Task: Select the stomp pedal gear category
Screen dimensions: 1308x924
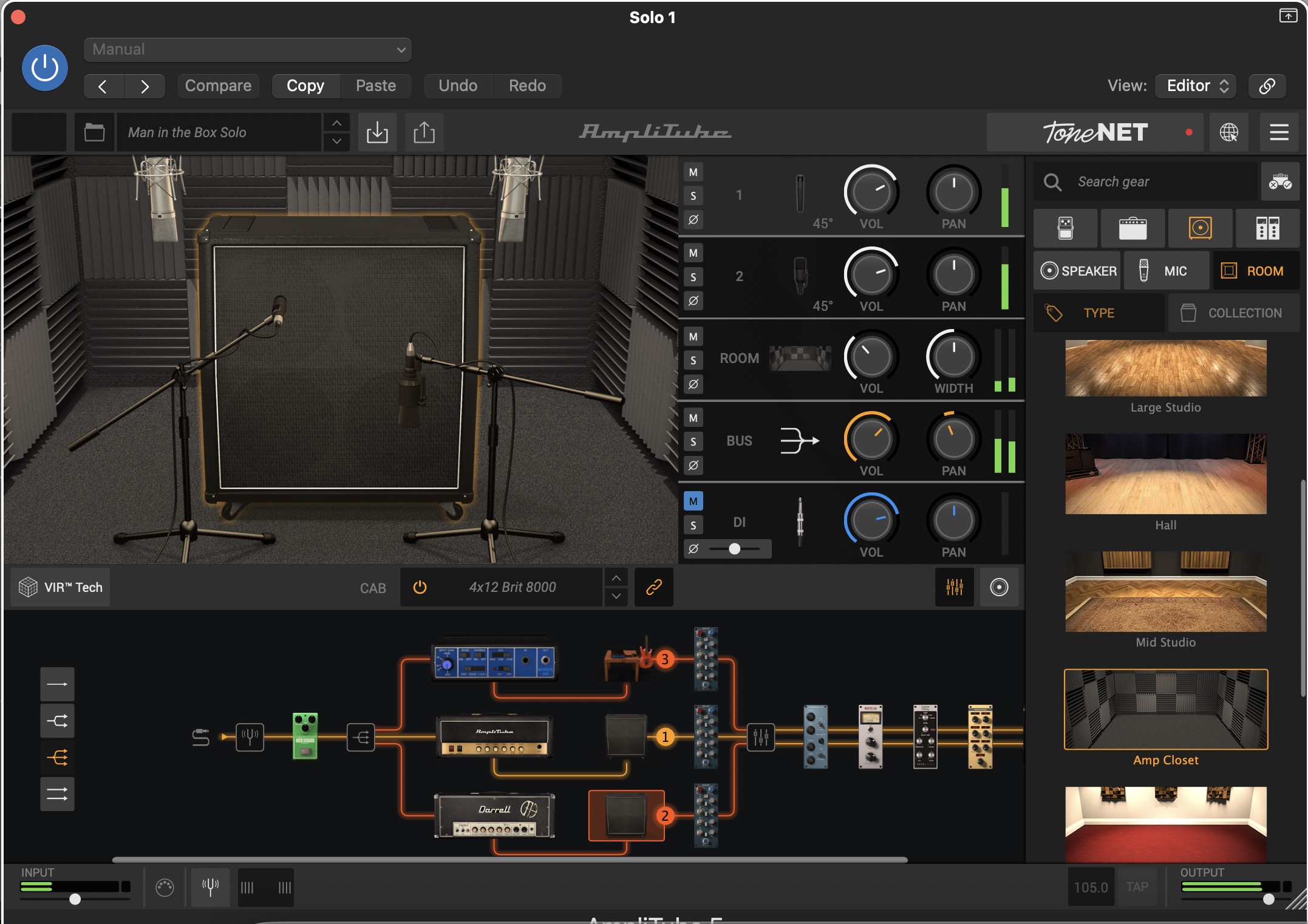Action: point(1066,229)
